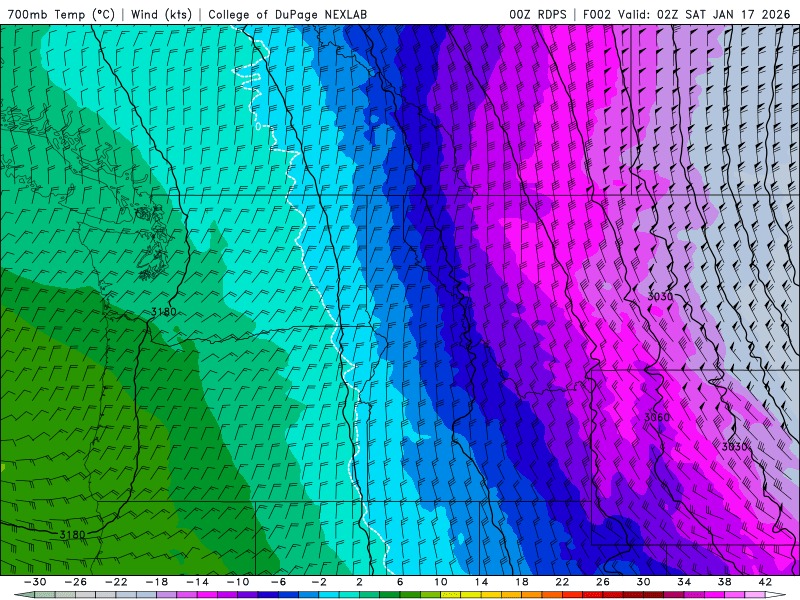The height and width of the screenshot is (600, 800).
Task: Pick the dotted yellow swatch in the color bar
Action: [451, 595]
